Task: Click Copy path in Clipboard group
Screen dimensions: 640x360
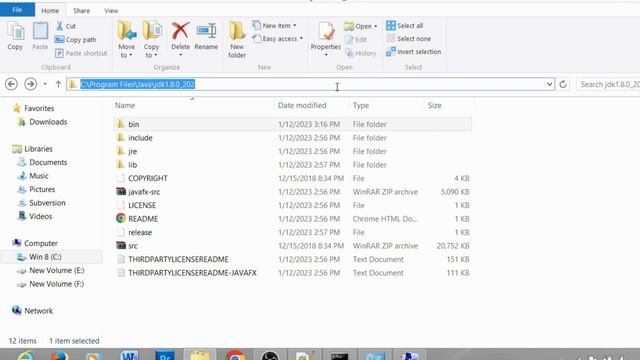Action: point(76,40)
